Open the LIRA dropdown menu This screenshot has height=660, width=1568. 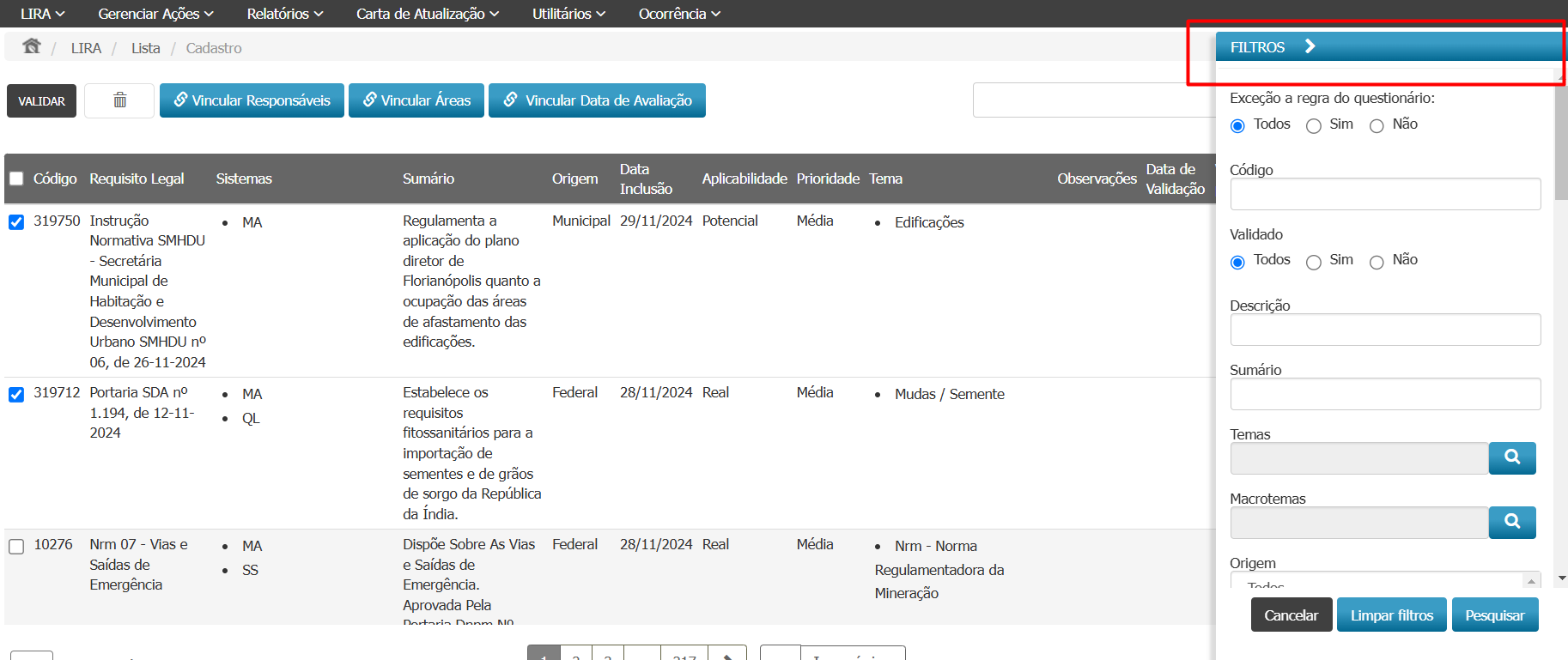click(42, 14)
